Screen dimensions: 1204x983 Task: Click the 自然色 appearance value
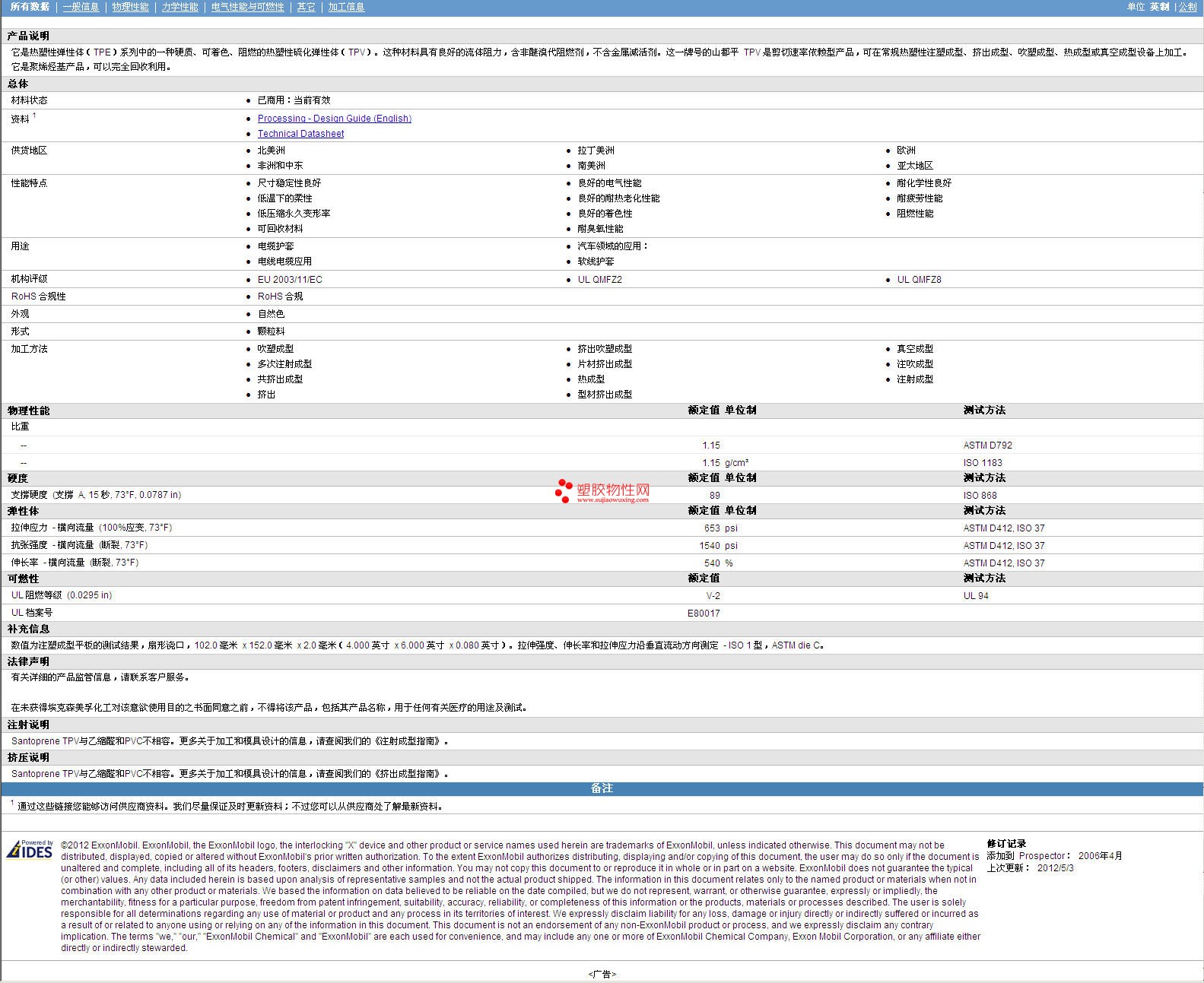(271, 313)
